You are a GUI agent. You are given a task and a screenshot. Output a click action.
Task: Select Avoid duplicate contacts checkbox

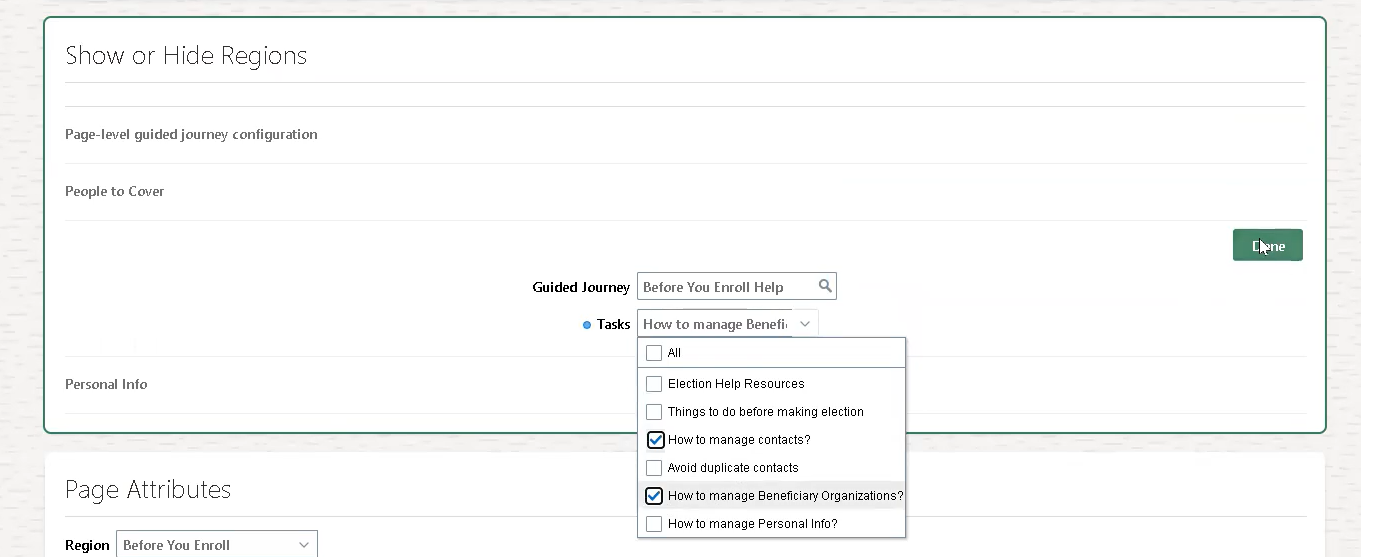654,468
